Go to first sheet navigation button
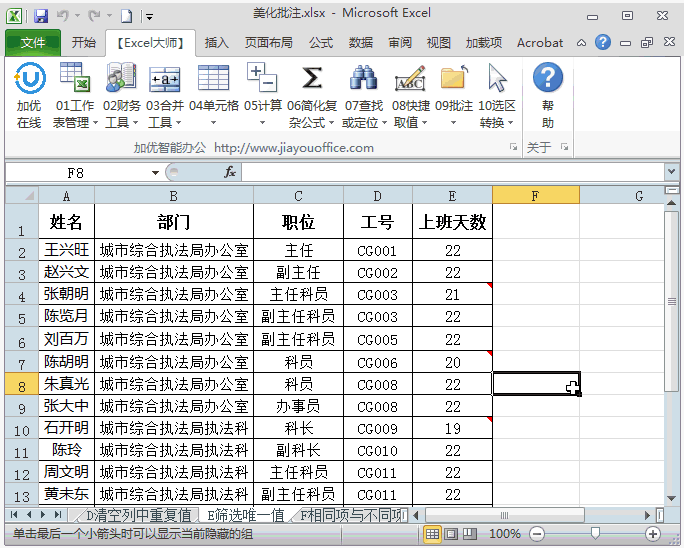Screen dimensions: 684x548 tap(14, 515)
